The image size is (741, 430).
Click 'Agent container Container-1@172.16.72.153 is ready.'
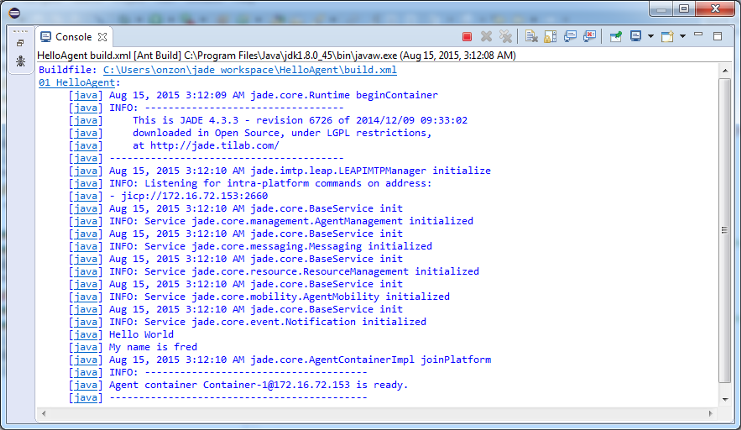click(x=258, y=385)
